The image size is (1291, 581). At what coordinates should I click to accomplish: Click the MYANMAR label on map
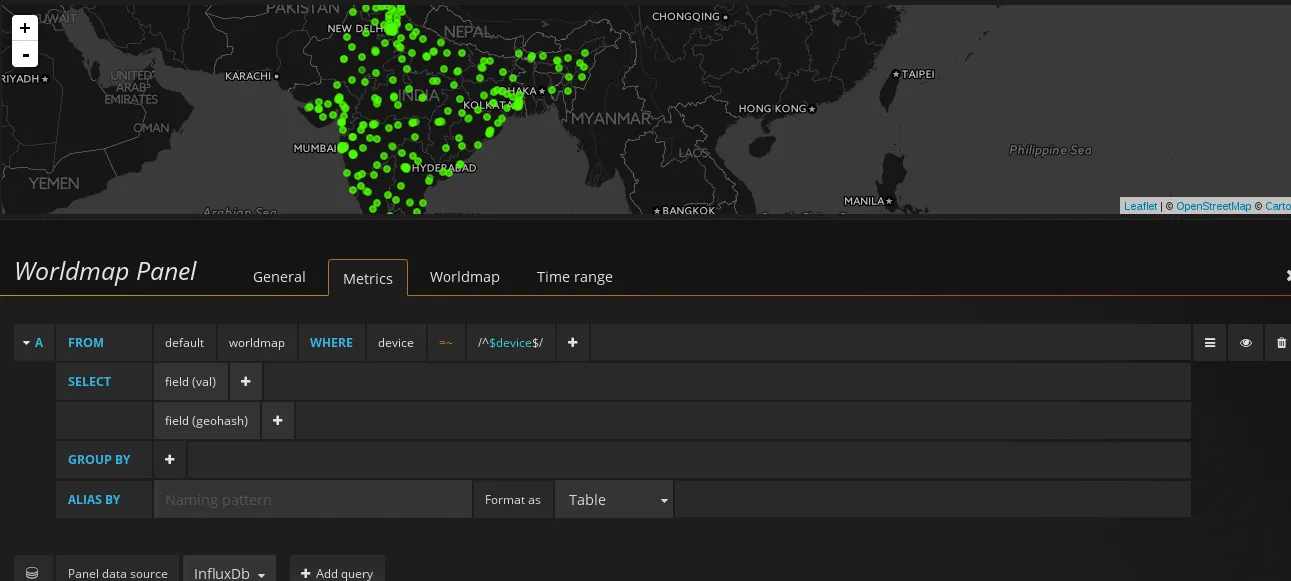coord(610,118)
